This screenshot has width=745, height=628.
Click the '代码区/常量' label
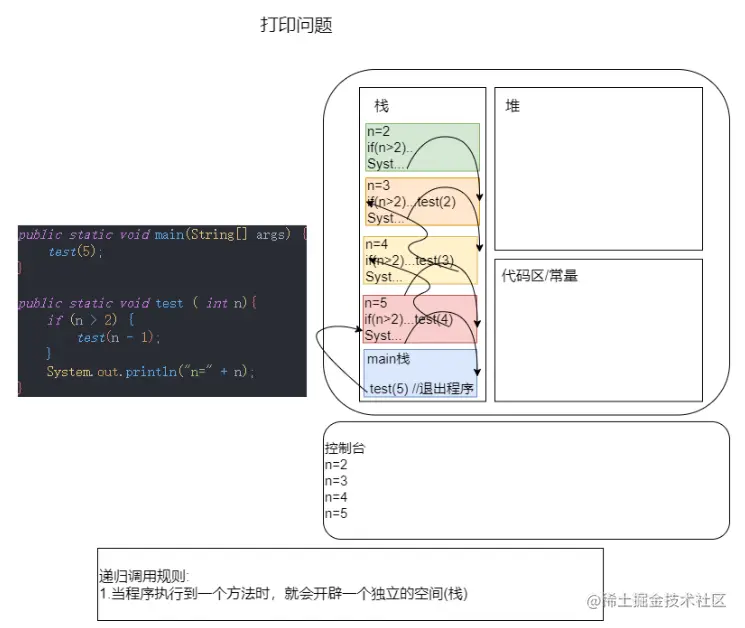click(539, 276)
